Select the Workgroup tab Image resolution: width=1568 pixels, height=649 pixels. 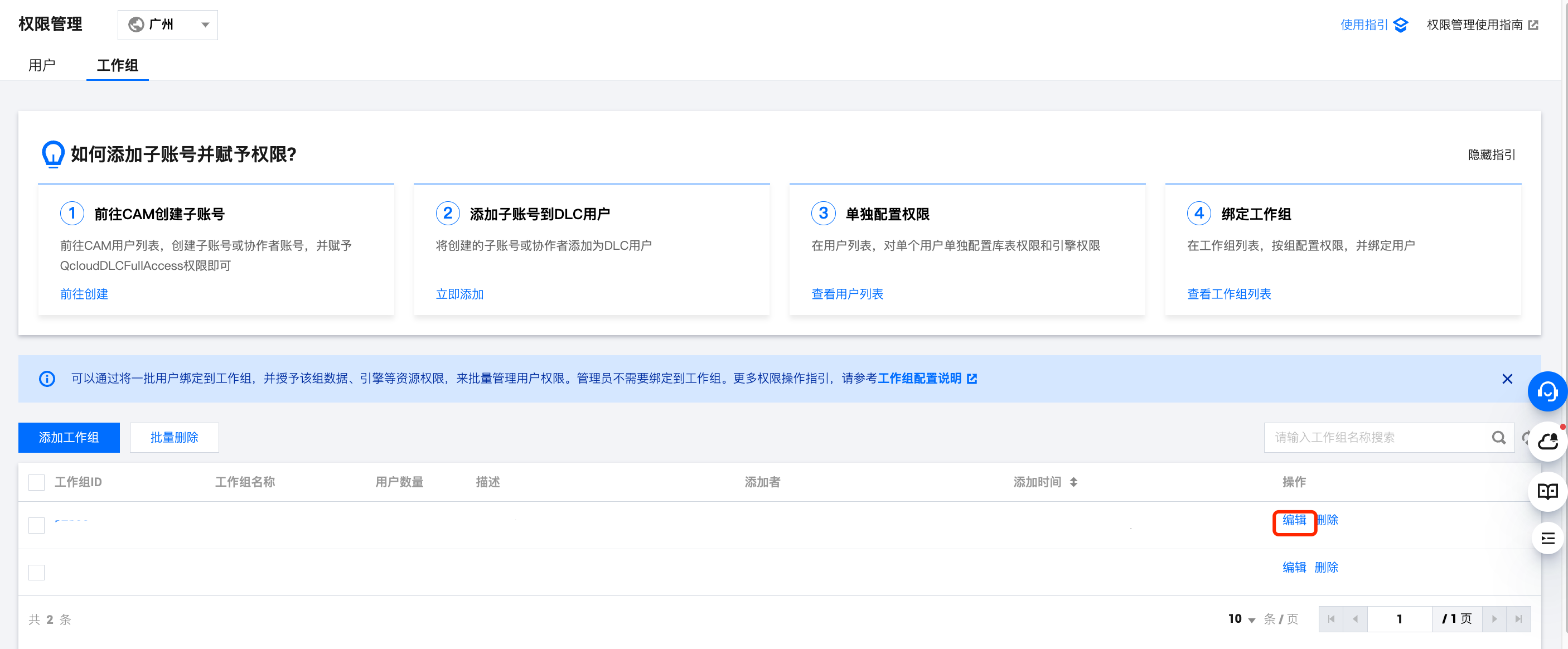click(118, 65)
